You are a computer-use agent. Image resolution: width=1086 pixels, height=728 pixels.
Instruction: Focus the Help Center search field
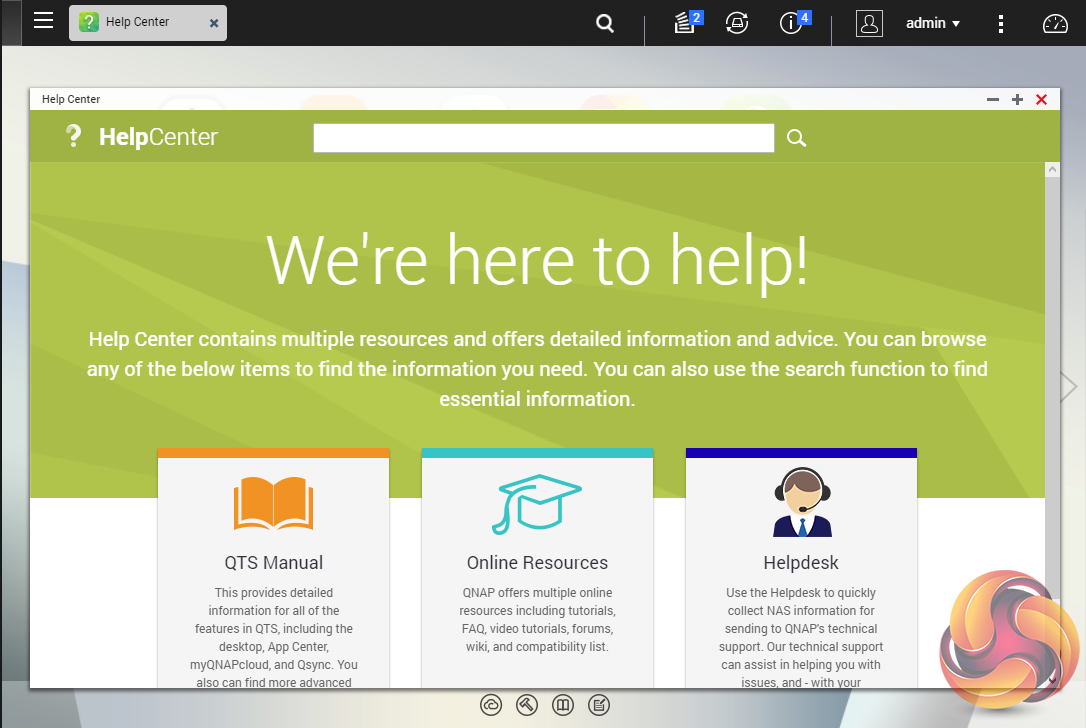(544, 138)
